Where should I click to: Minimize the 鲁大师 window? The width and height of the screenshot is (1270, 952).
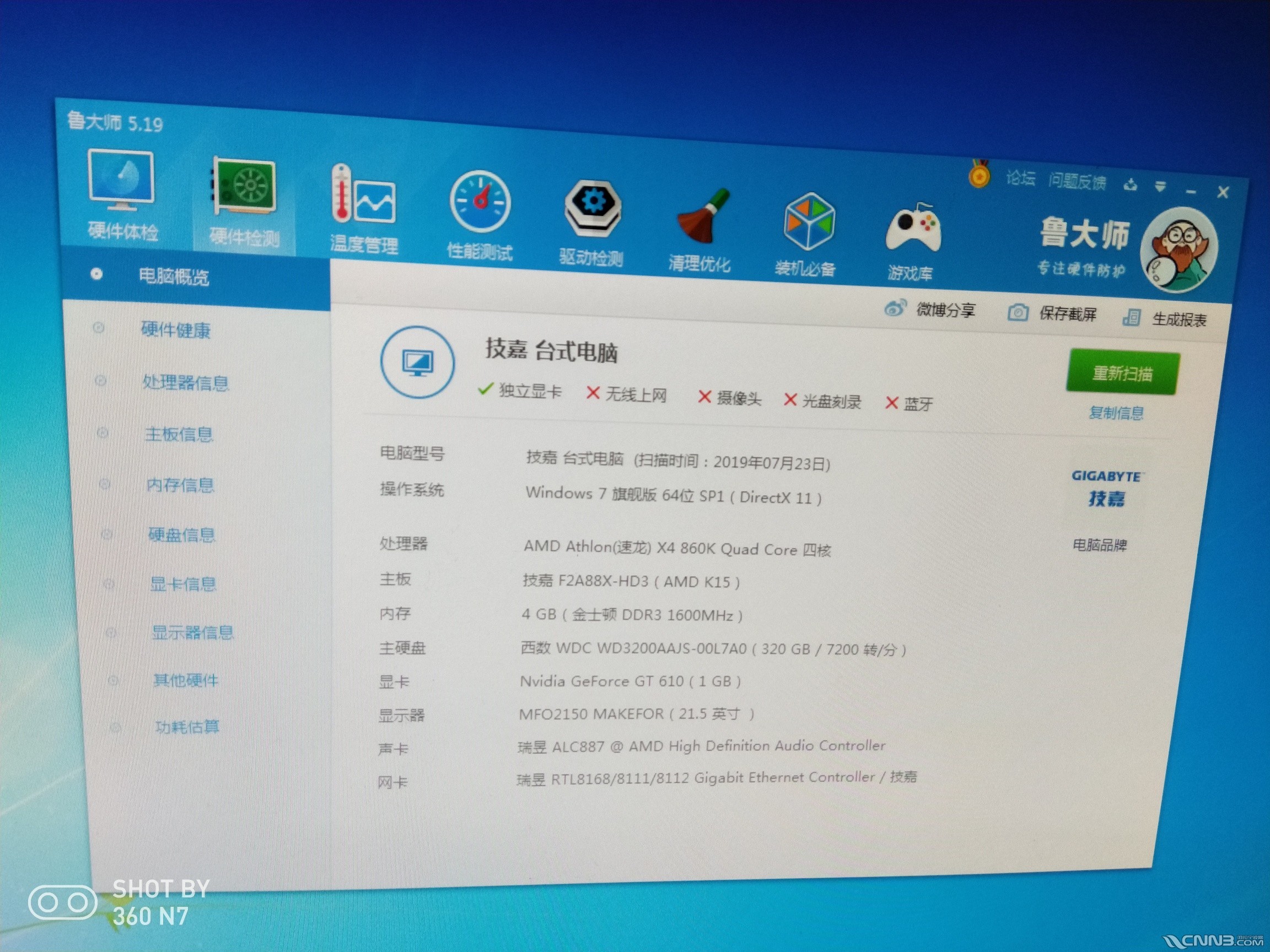[x=1191, y=191]
